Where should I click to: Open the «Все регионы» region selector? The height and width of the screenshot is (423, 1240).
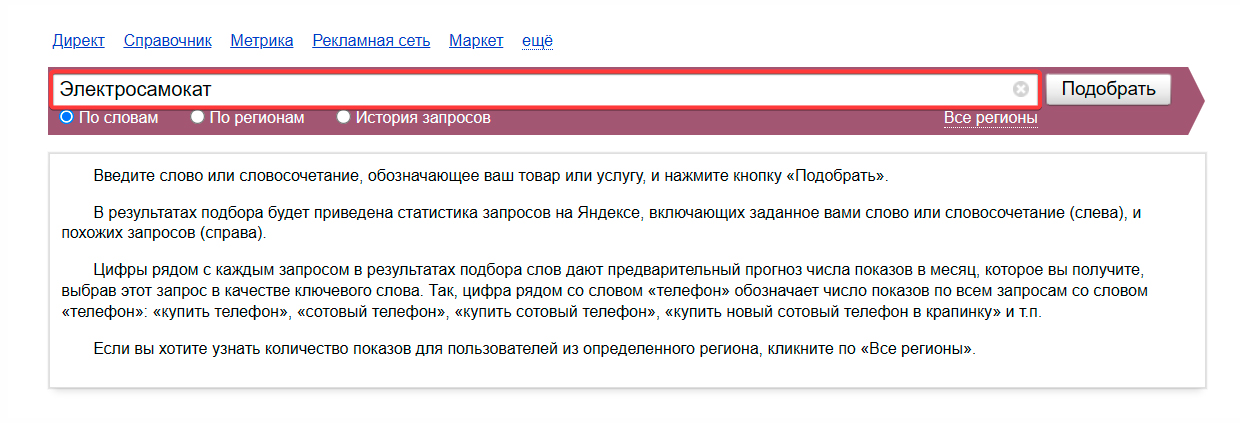point(990,118)
